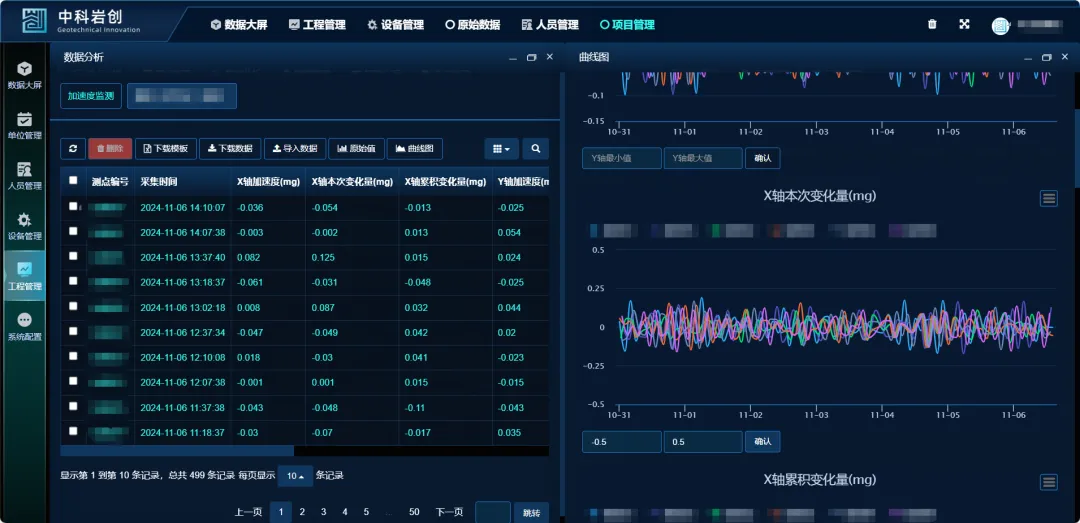This screenshot has height=523, width=1080.
Task: Open chart menu for X轴累积变化量
Action: click(x=1048, y=482)
